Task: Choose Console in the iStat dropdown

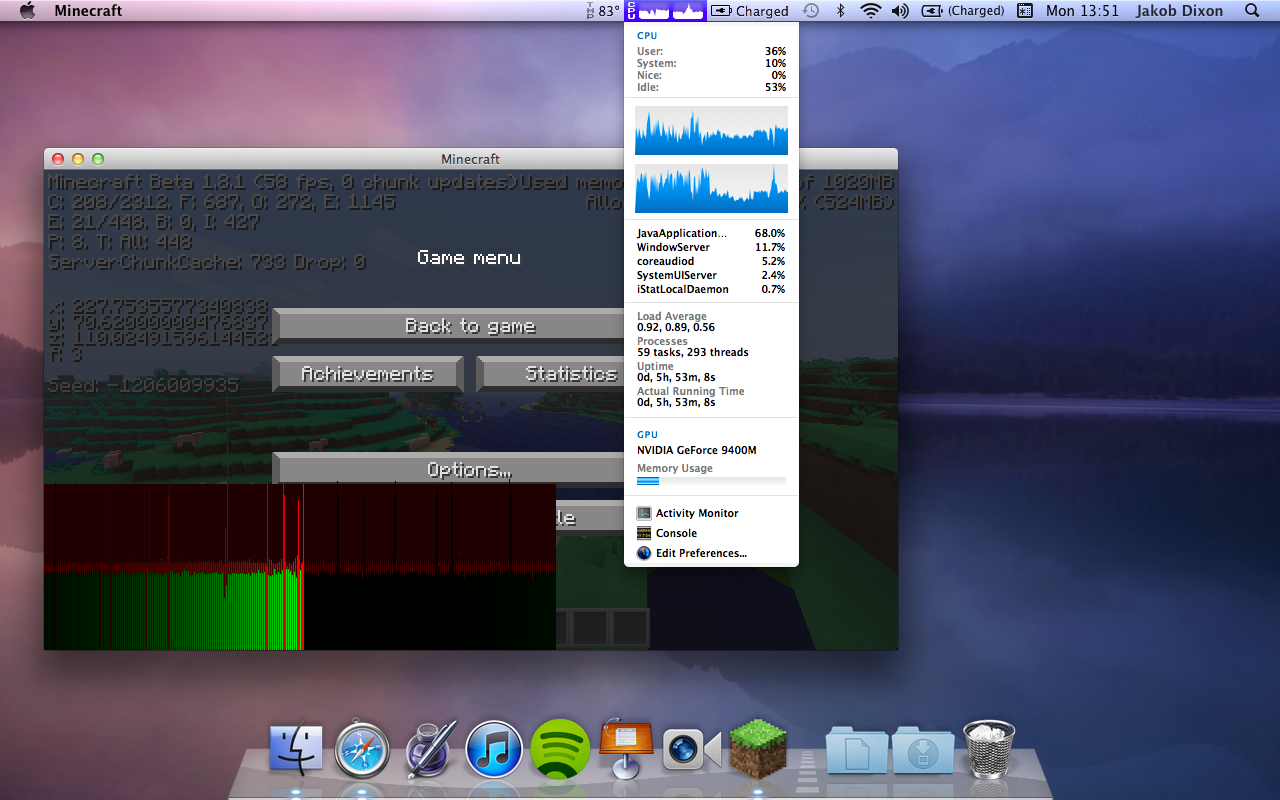Action: 710,533
